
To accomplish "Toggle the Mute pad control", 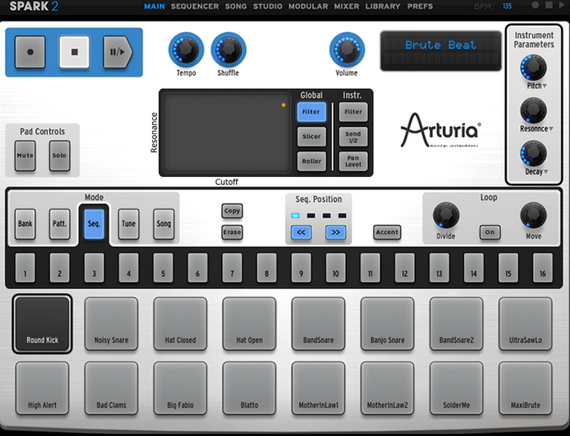I will pos(25,156).
